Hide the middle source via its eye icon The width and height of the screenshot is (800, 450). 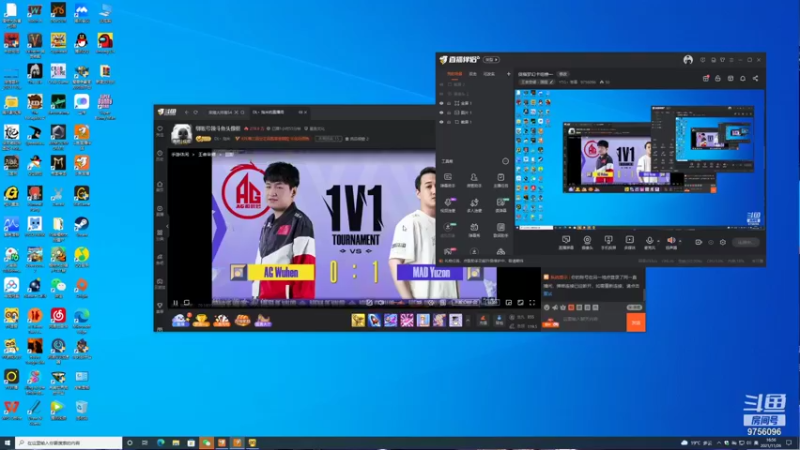pyautogui.click(x=441, y=113)
